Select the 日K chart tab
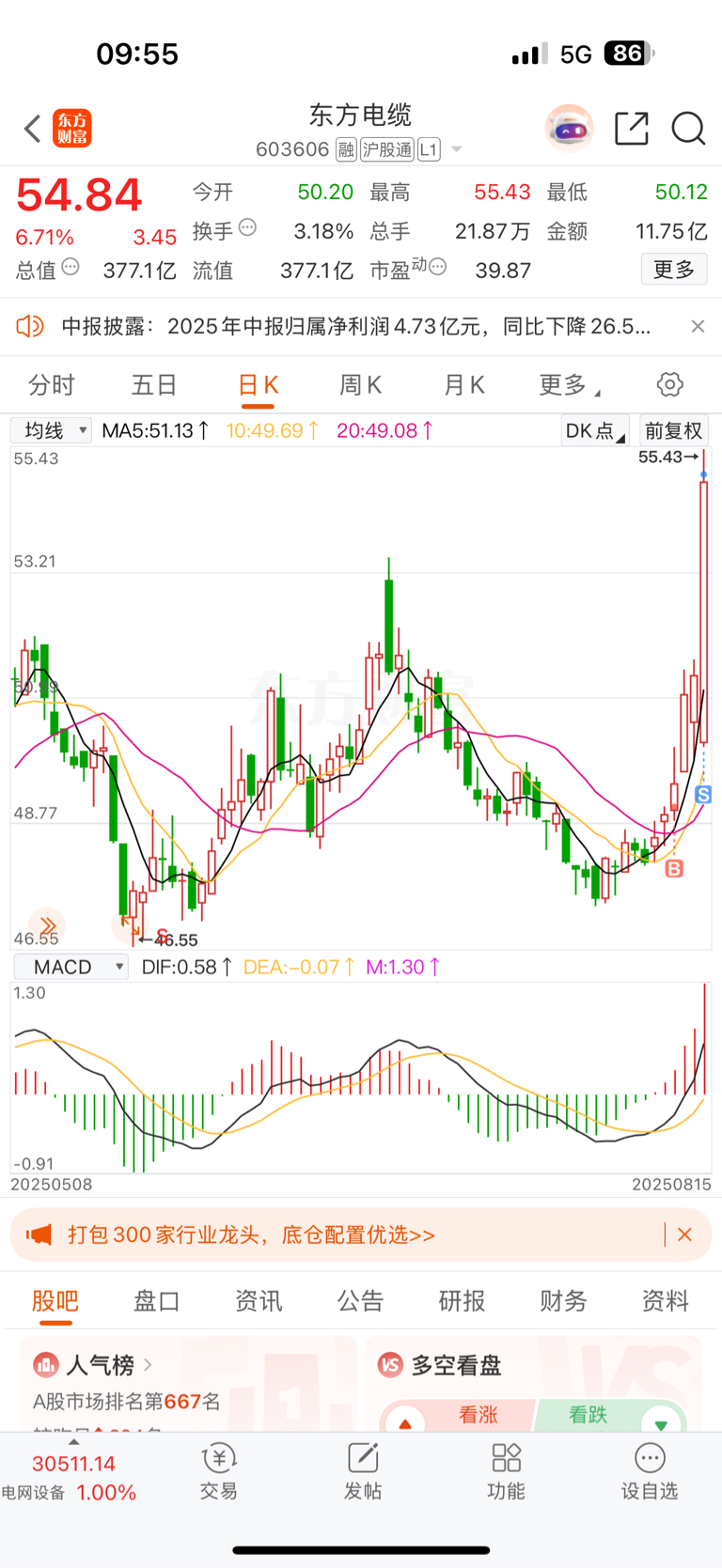 (x=258, y=385)
